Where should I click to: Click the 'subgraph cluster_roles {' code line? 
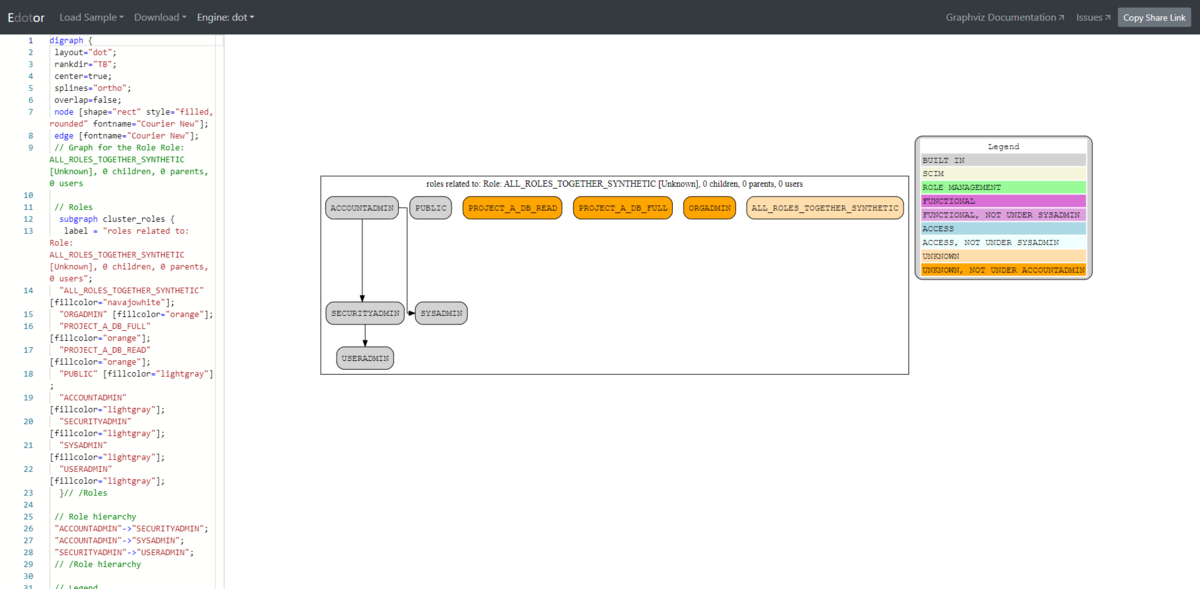pyautogui.click(x=117, y=219)
